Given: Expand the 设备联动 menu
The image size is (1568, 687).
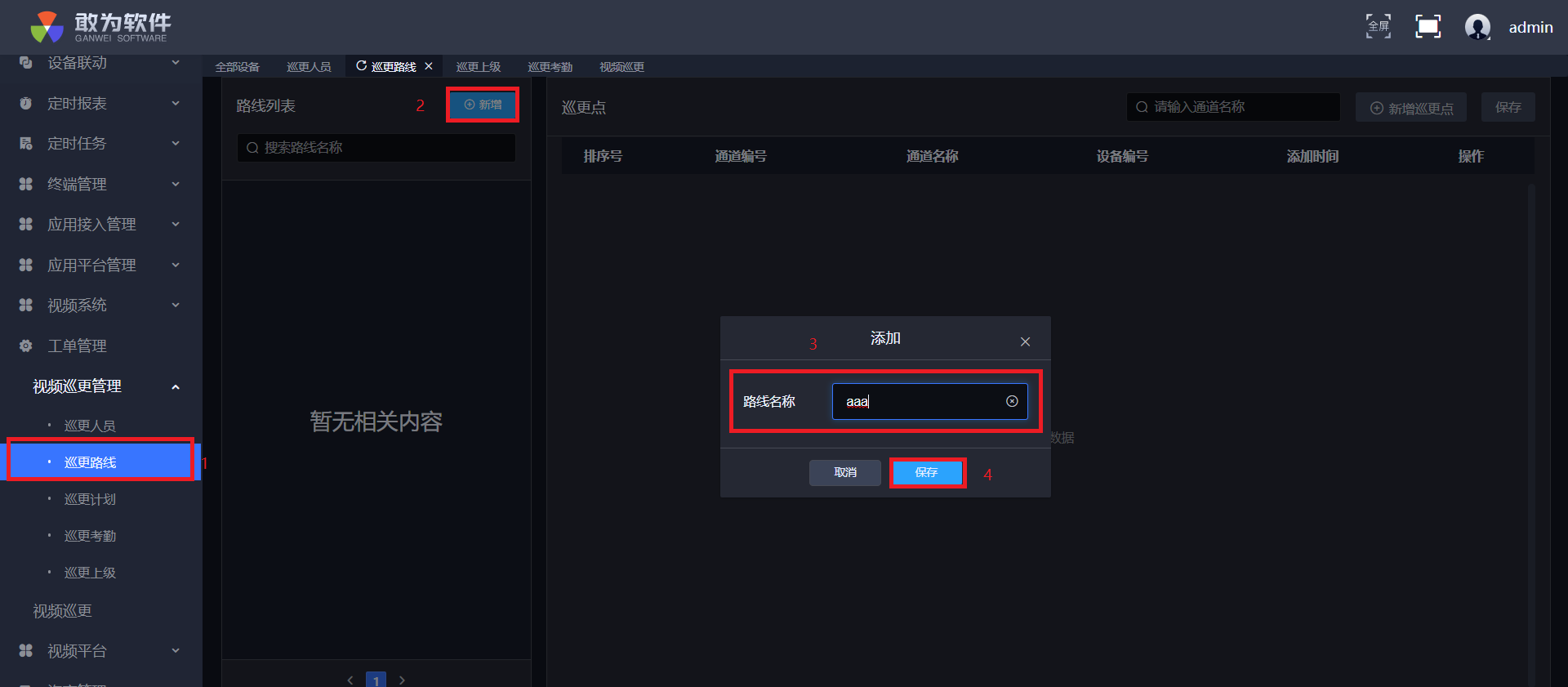Looking at the screenshot, I should pyautogui.click(x=176, y=63).
